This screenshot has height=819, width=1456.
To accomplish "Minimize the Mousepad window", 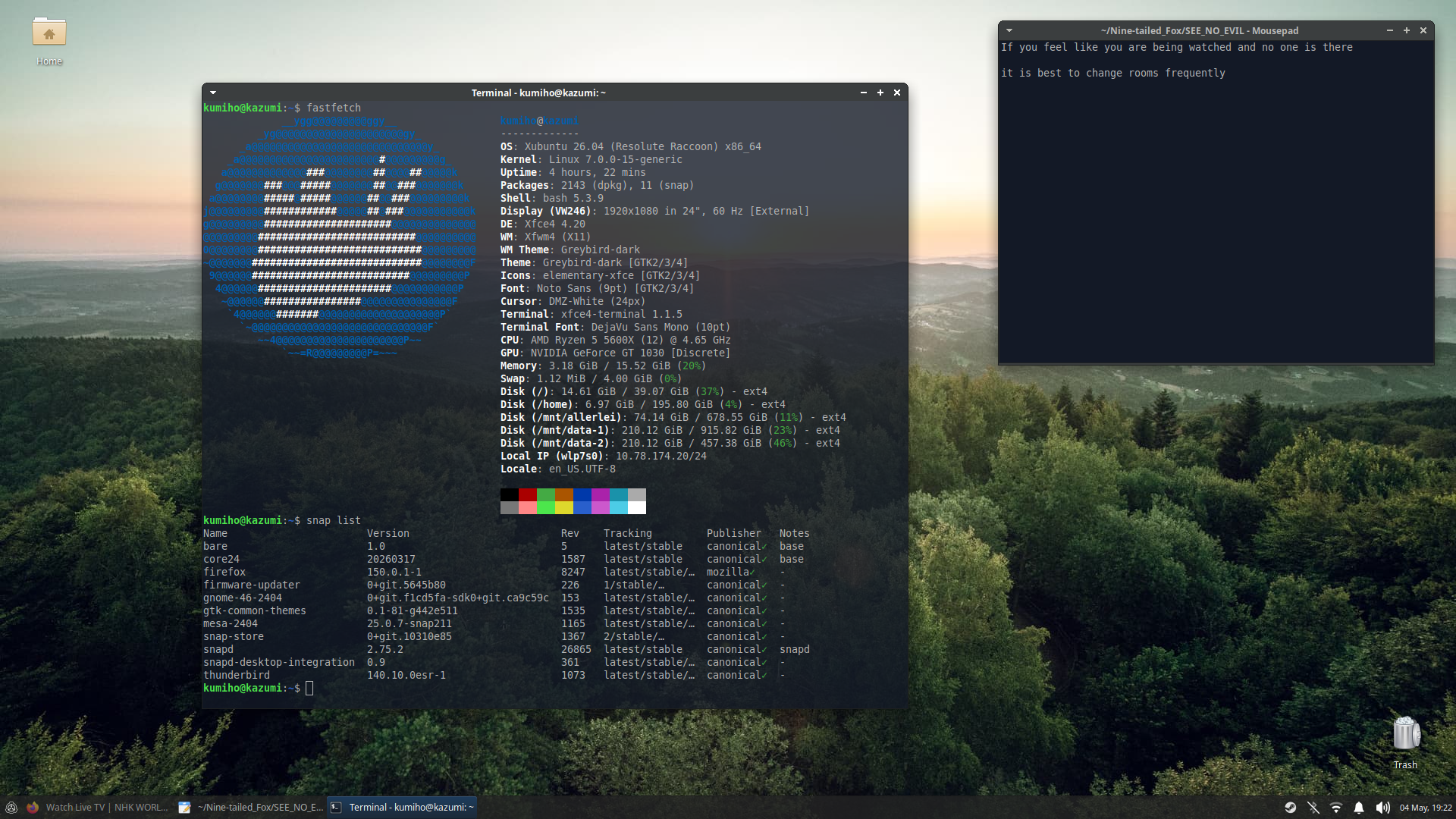I will pos(1389,30).
